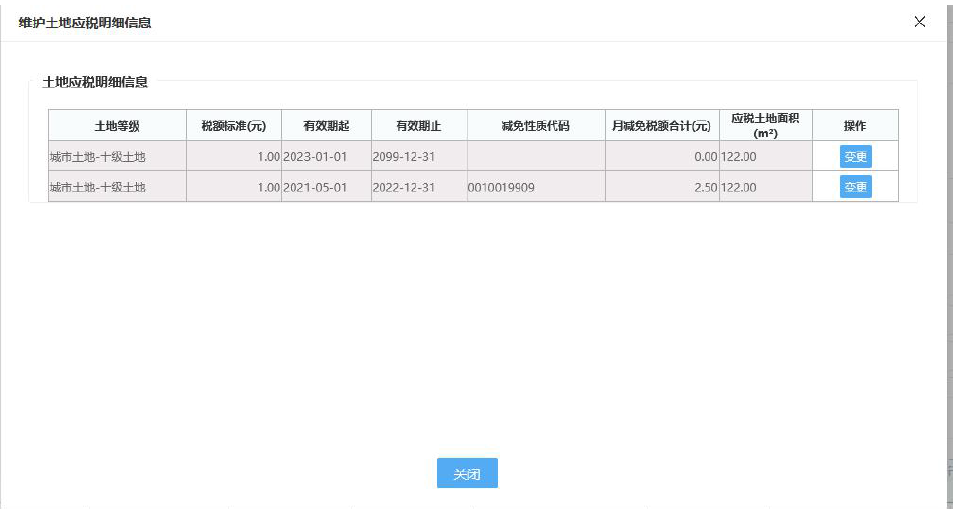Click the end date cell 2099-12-31
The width and height of the screenshot is (957, 512).
coord(419,156)
